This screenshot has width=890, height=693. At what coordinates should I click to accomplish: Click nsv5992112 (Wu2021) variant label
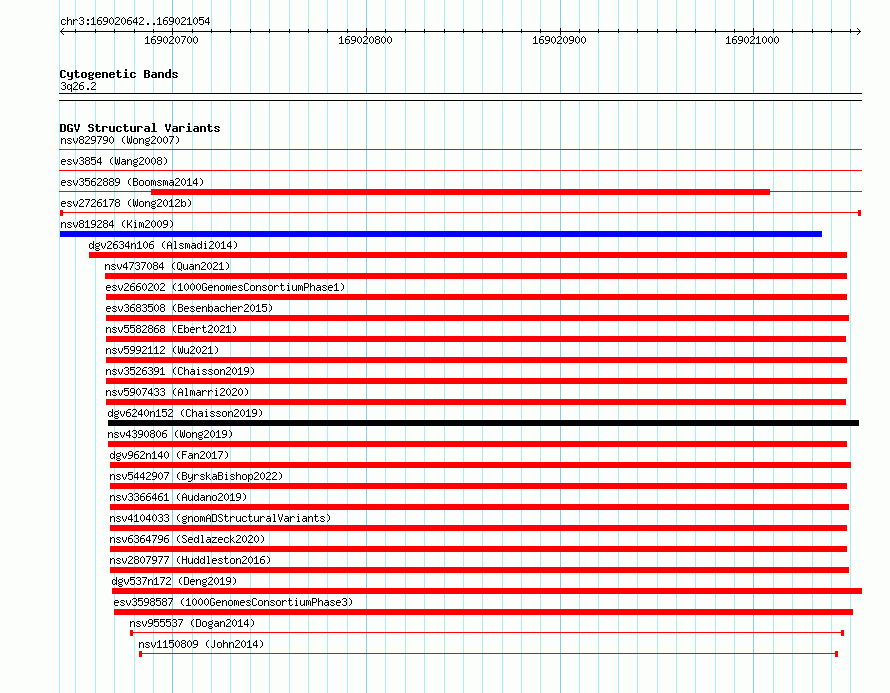coord(162,350)
